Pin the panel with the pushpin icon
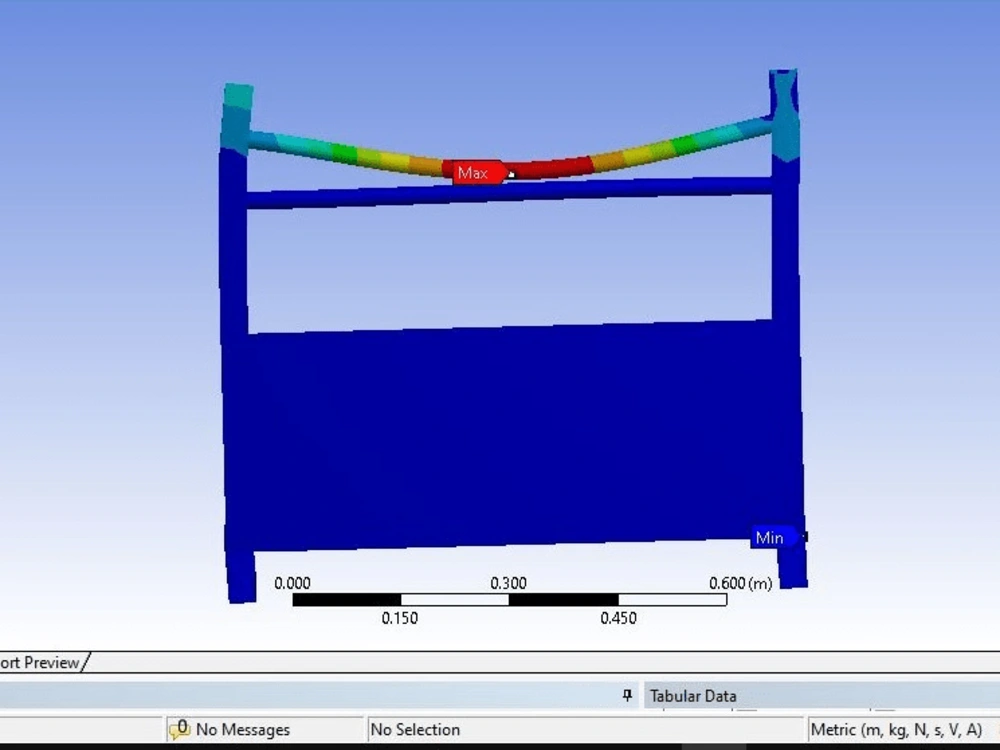Screen dimensions: 1000x750 [x=627, y=695]
